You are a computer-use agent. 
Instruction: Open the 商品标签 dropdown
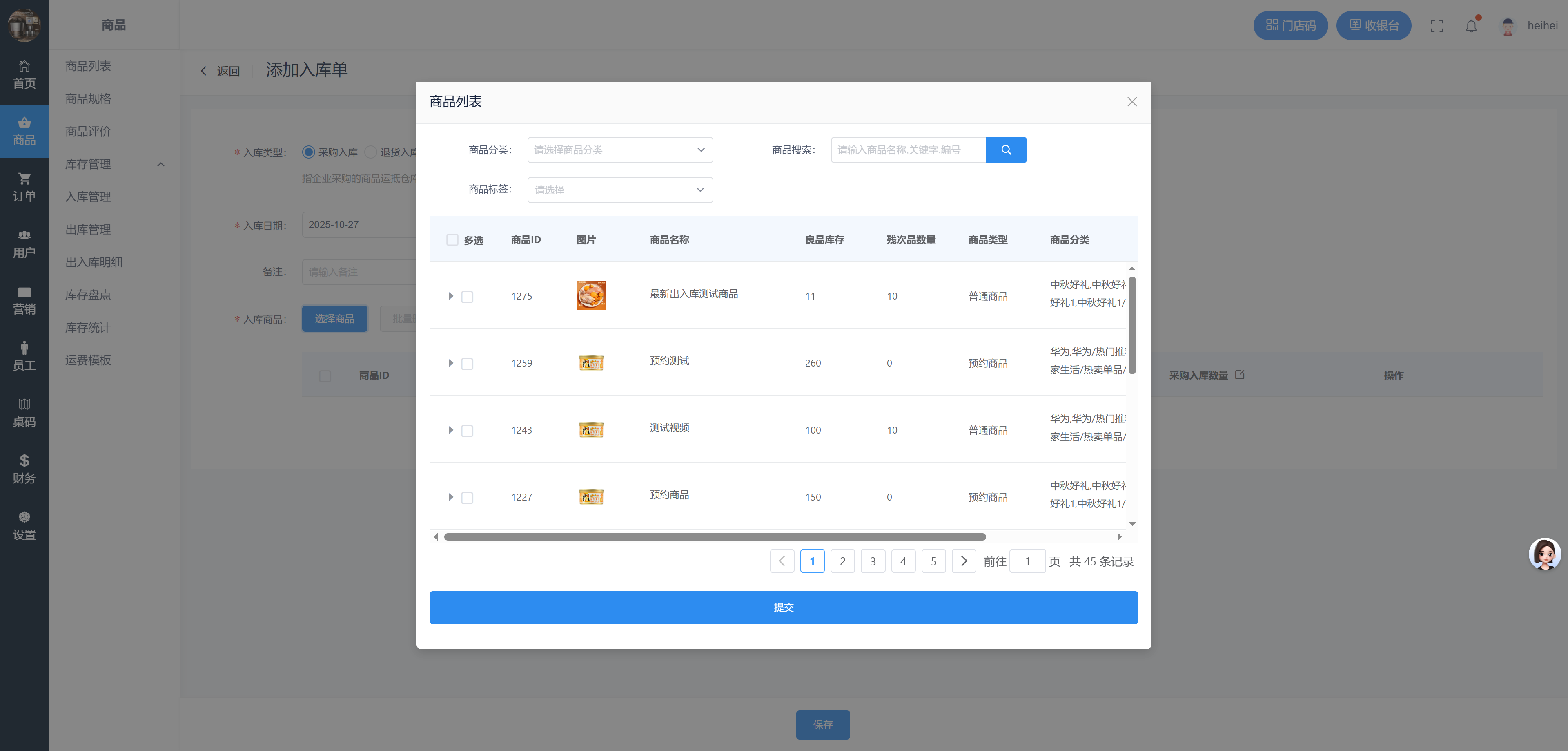click(x=620, y=190)
